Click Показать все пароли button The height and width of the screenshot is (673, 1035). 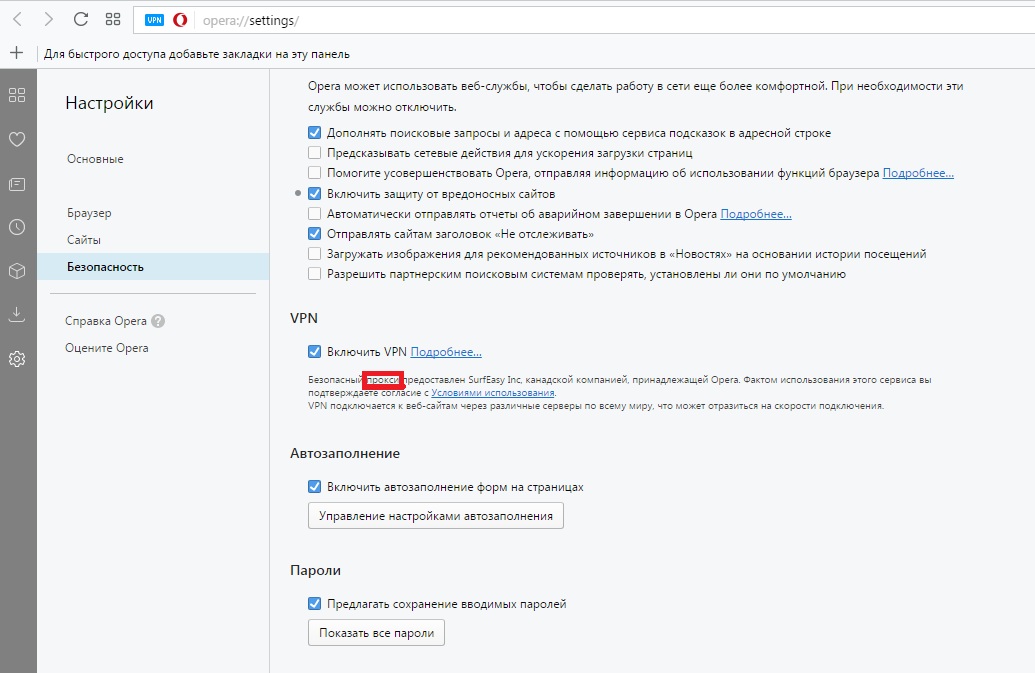(x=376, y=633)
